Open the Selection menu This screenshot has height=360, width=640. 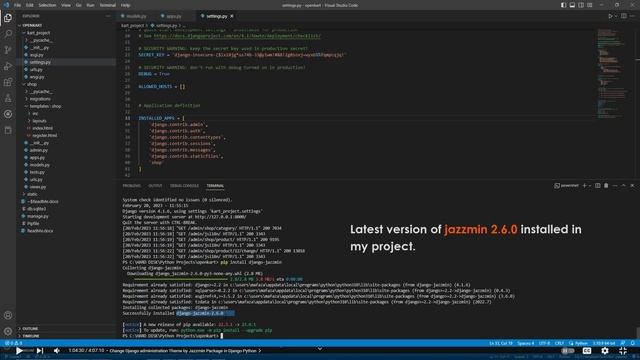click(47, 5)
